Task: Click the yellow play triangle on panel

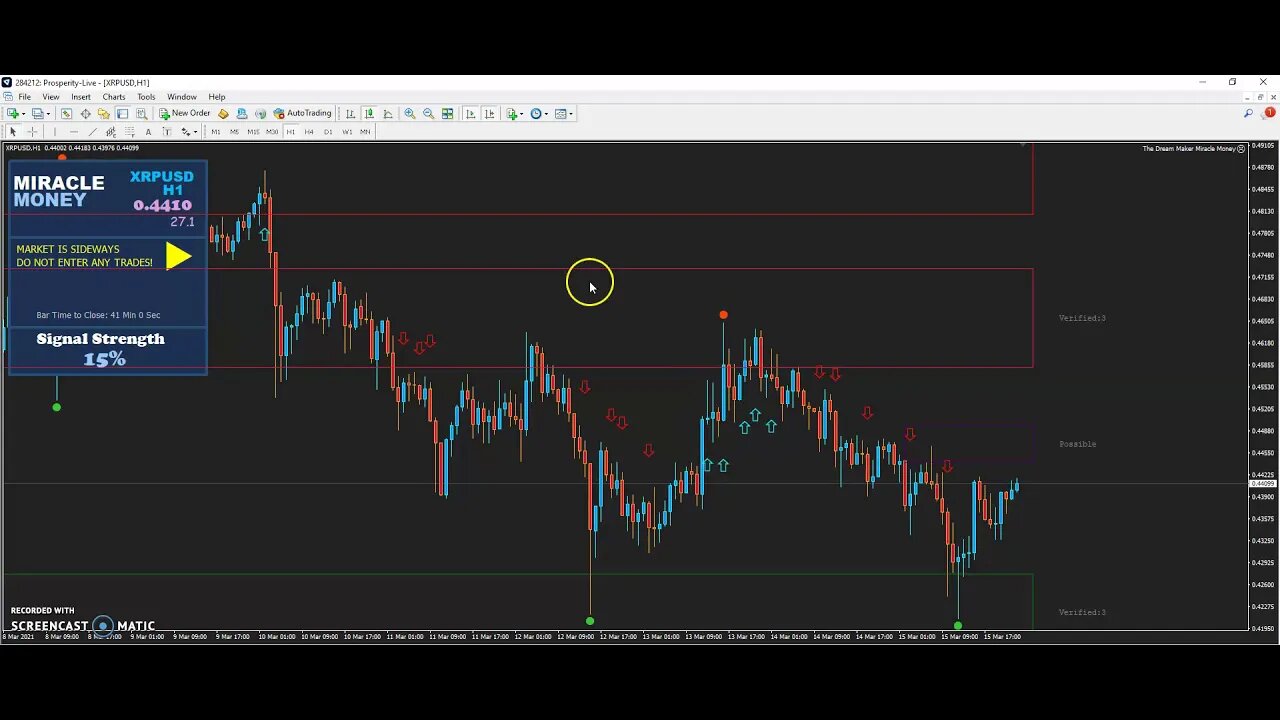Action: (178, 256)
